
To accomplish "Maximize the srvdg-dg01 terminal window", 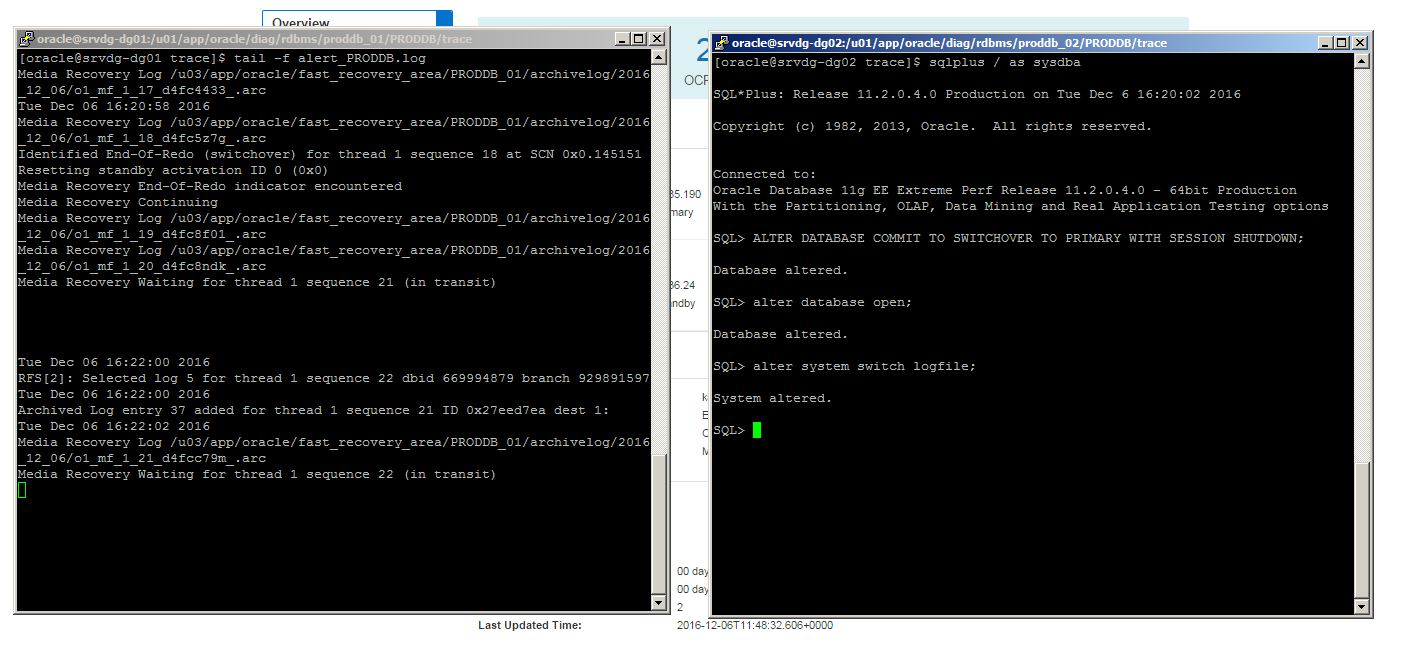I will [x=640, y=39].
